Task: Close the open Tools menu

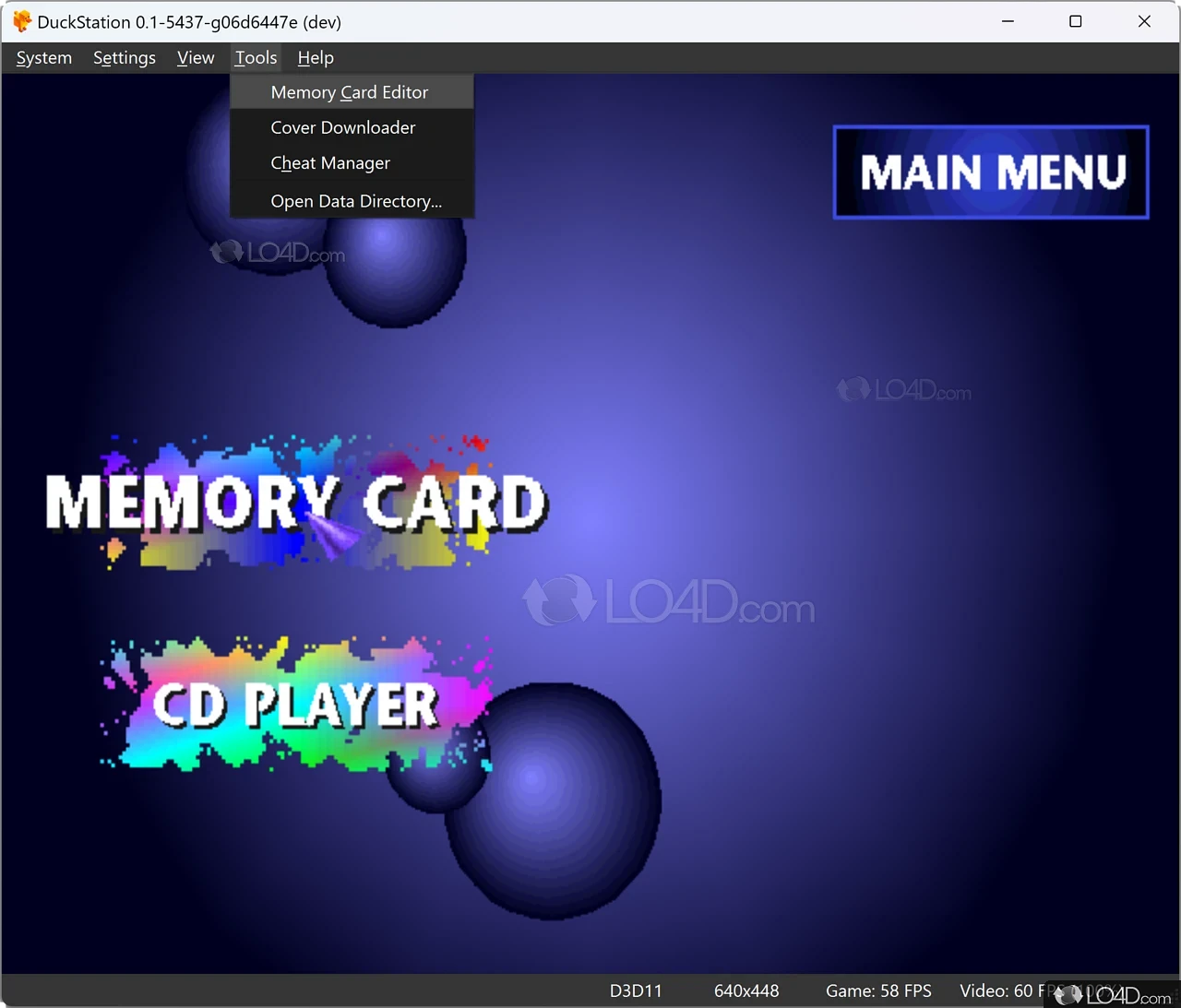Action: pos(256,58)
